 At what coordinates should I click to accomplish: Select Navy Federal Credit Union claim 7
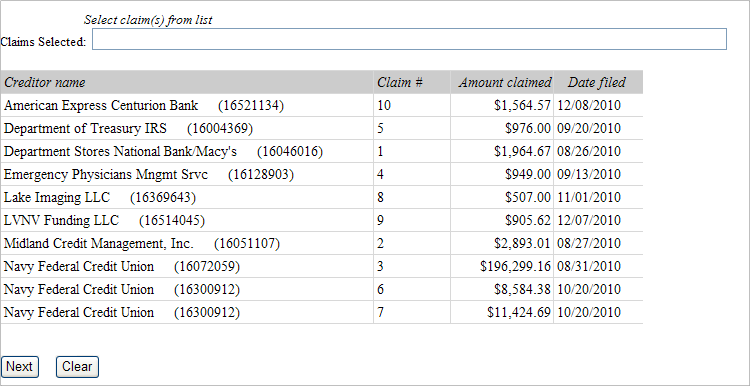[x=321, y=312]
